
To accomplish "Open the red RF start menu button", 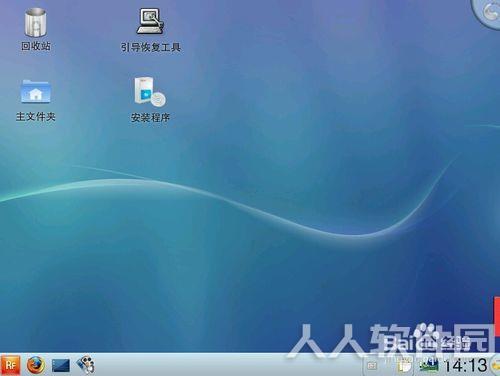I will pyautogui.click(x=10, y=365).
